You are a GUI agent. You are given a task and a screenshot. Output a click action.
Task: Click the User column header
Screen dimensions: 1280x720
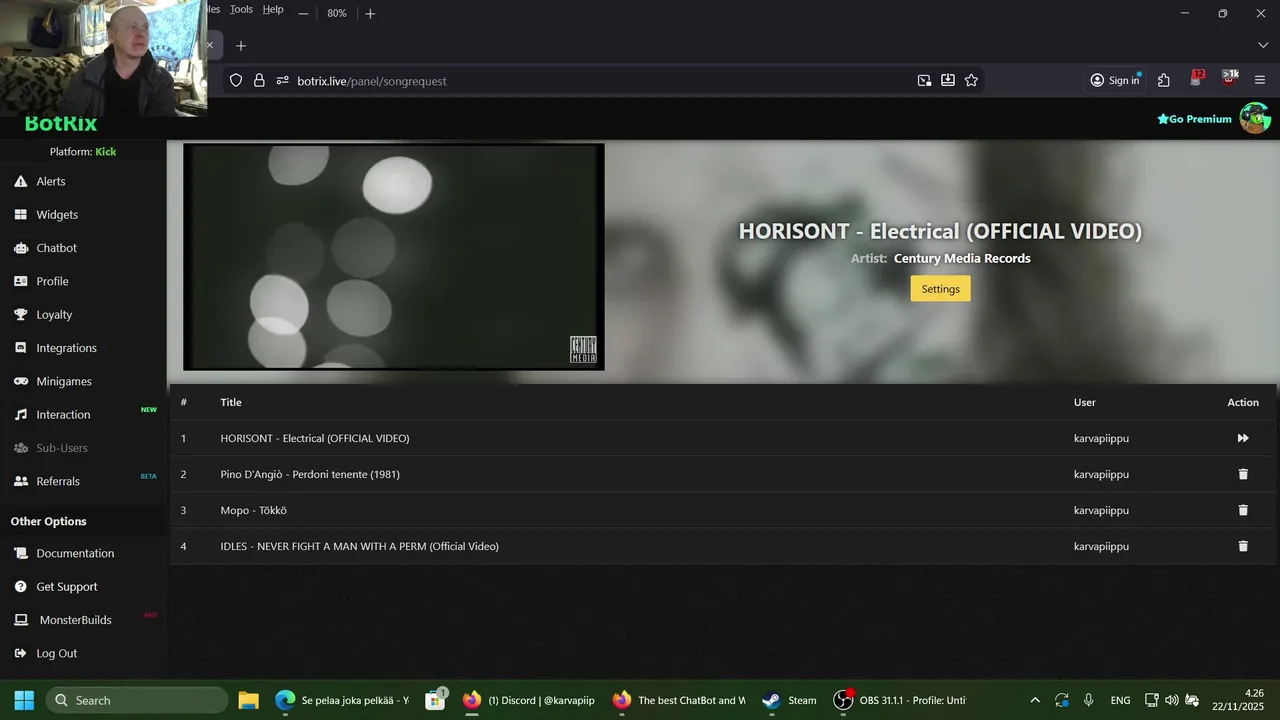pyautogui.click(x=1085, y=402)
